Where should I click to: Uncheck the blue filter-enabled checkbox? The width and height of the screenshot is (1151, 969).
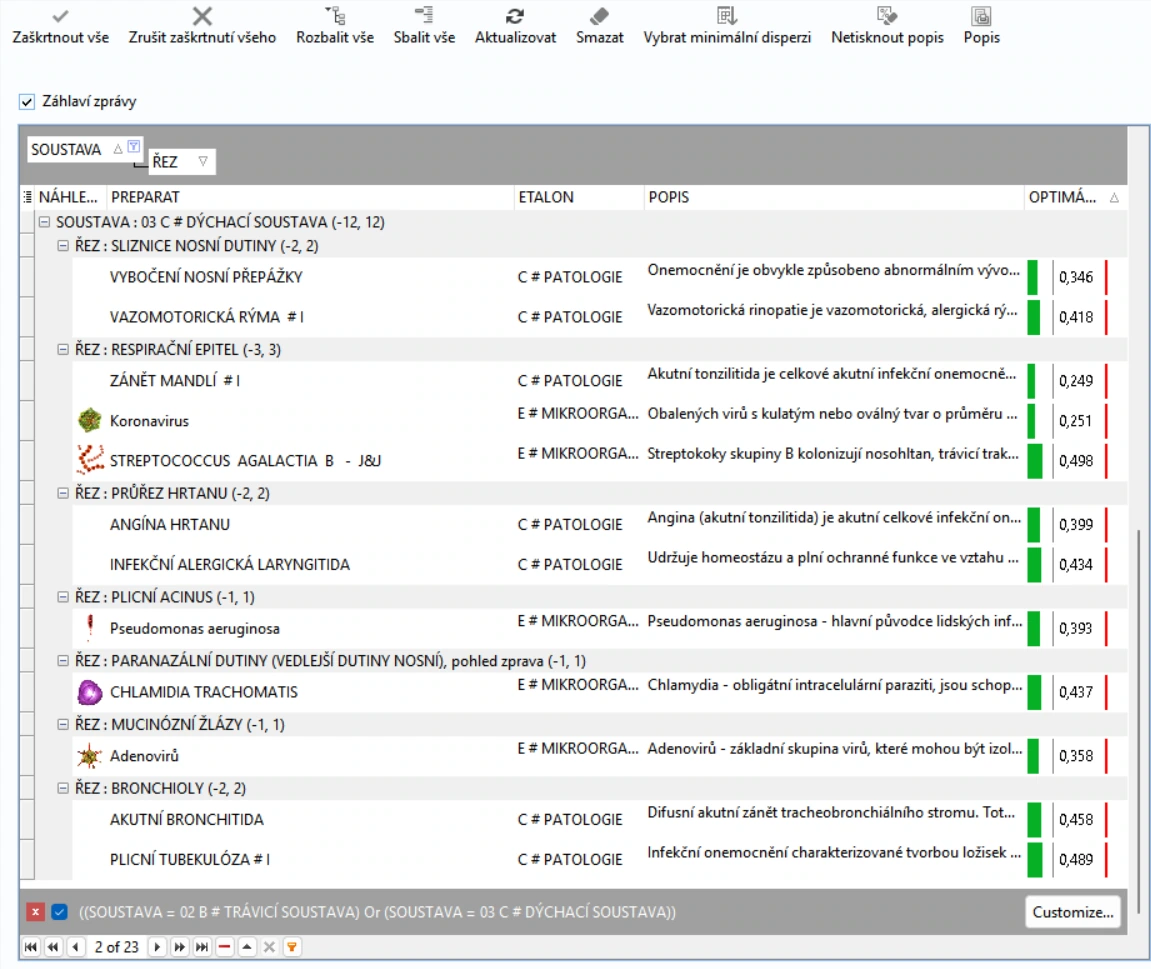coord(59,912)
